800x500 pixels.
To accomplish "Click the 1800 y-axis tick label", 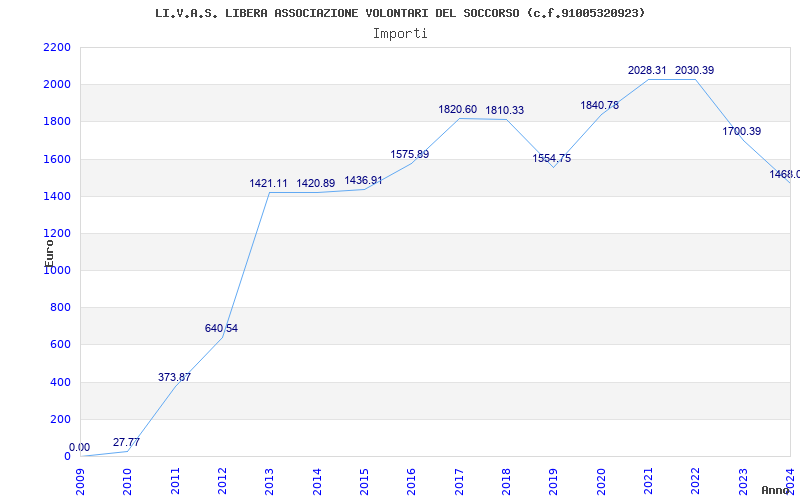I will click(57, 122).
